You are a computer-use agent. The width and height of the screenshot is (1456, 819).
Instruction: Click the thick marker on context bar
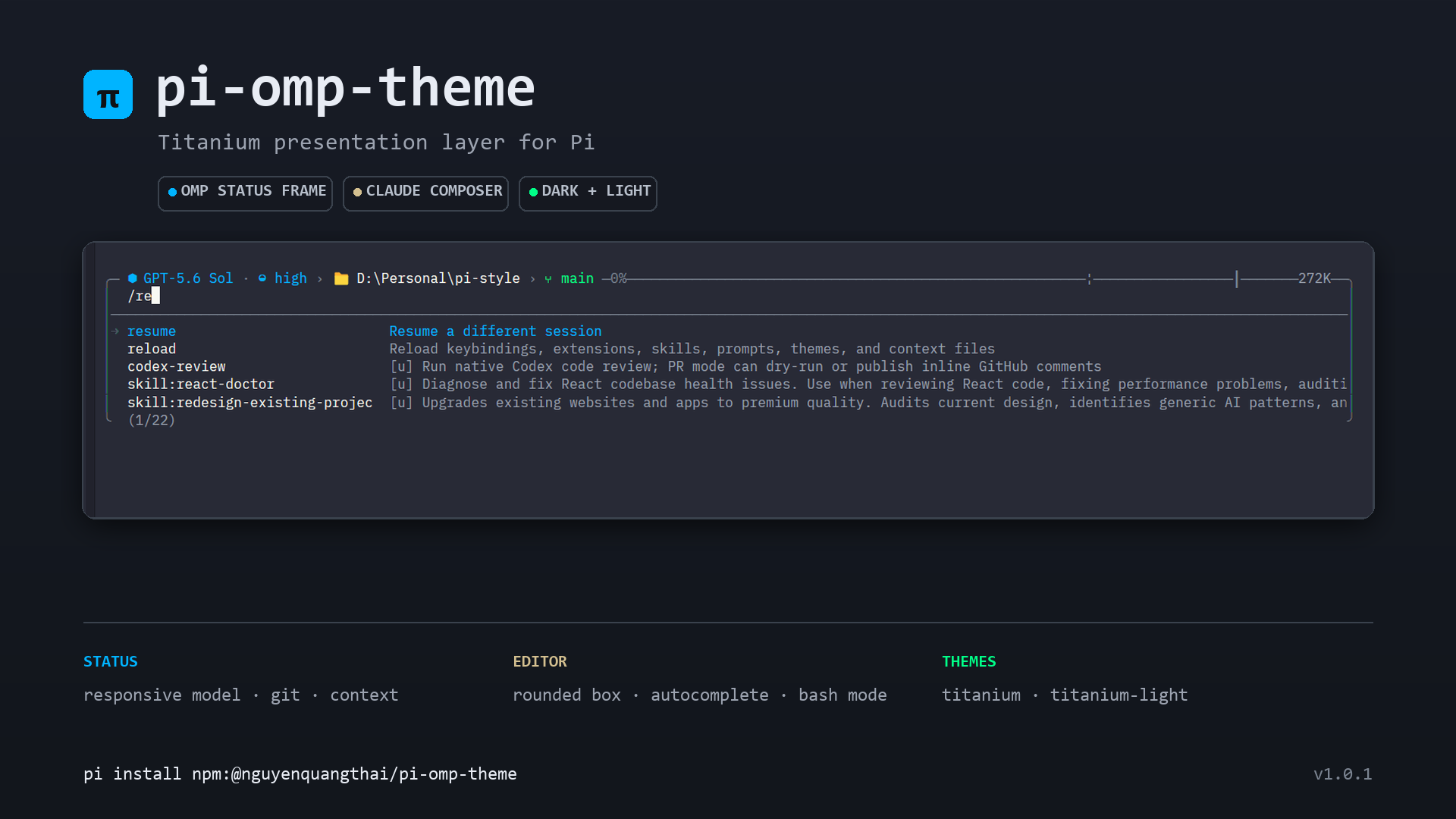click(1237, 279)
